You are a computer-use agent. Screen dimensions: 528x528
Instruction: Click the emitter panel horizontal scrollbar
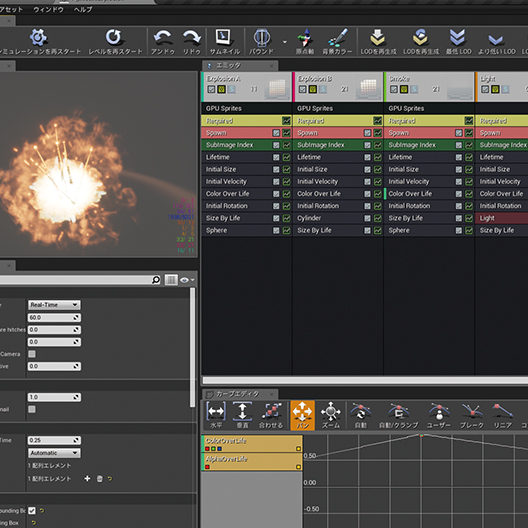coord(365,380)
